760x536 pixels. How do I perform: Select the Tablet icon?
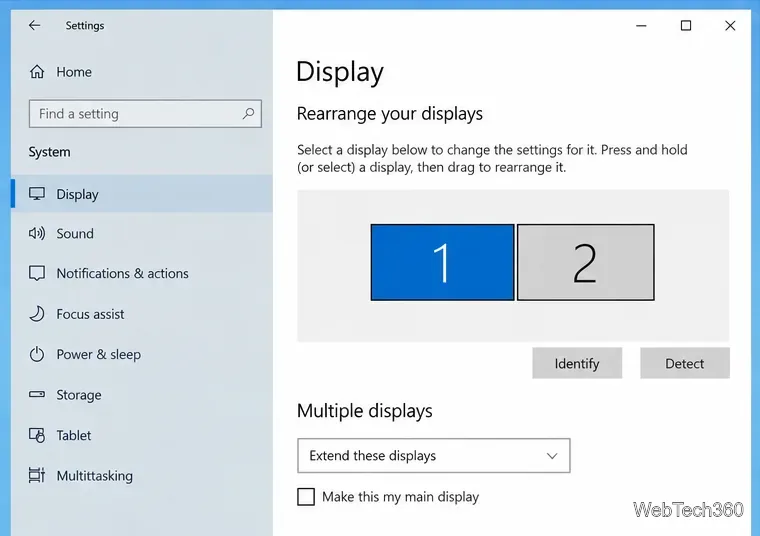pyautogui.click(x=37, y=435)
